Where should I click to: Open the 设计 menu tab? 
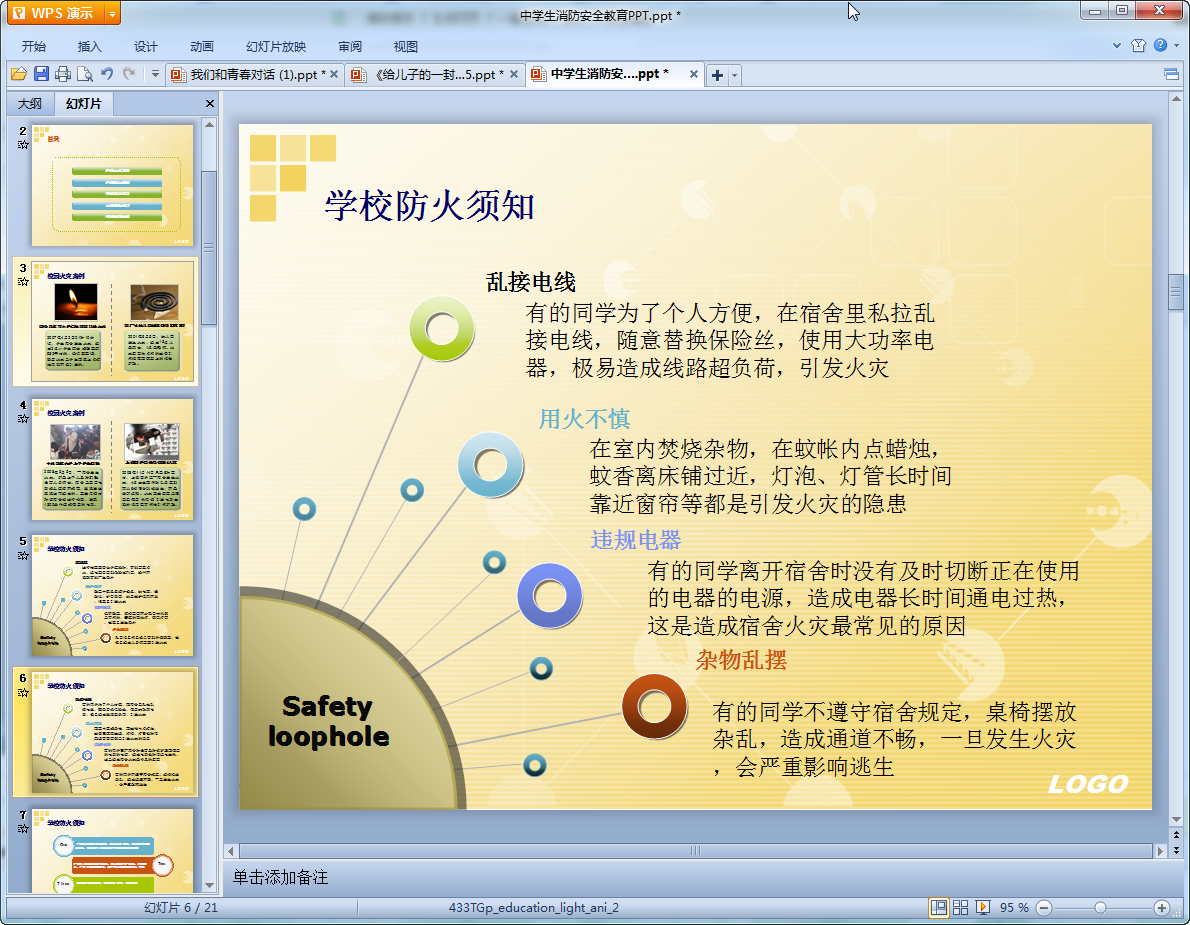pos(146,46)
